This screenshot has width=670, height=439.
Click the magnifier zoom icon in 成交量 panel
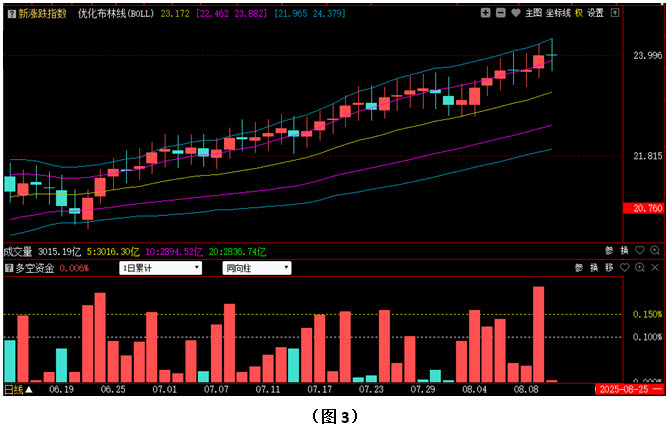(655, 250)
